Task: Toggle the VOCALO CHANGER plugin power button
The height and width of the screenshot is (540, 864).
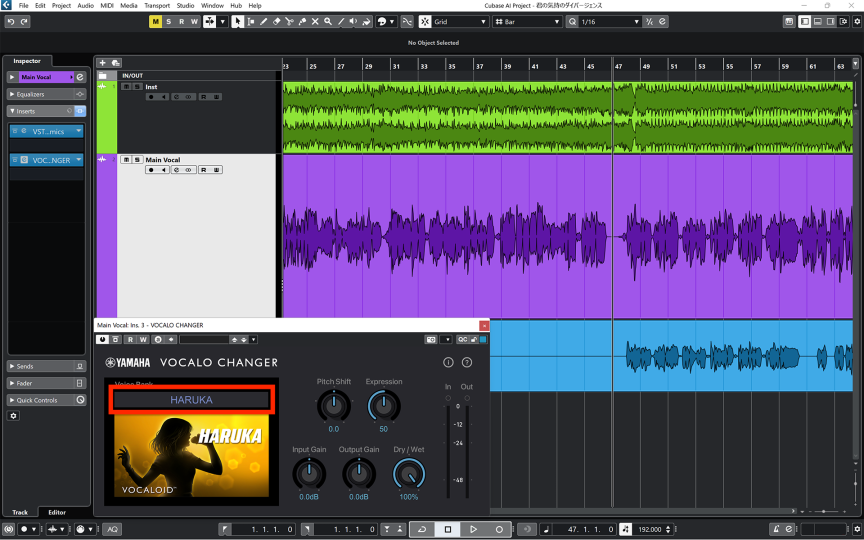Action: click(102, 339)
